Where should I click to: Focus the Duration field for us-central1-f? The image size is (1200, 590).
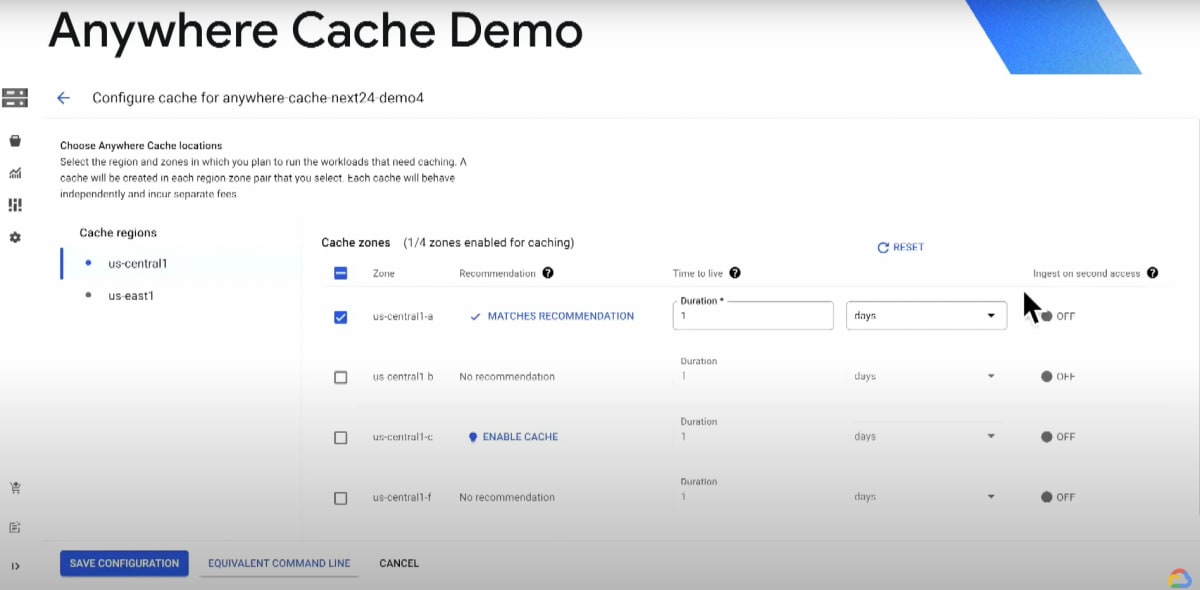753,496
